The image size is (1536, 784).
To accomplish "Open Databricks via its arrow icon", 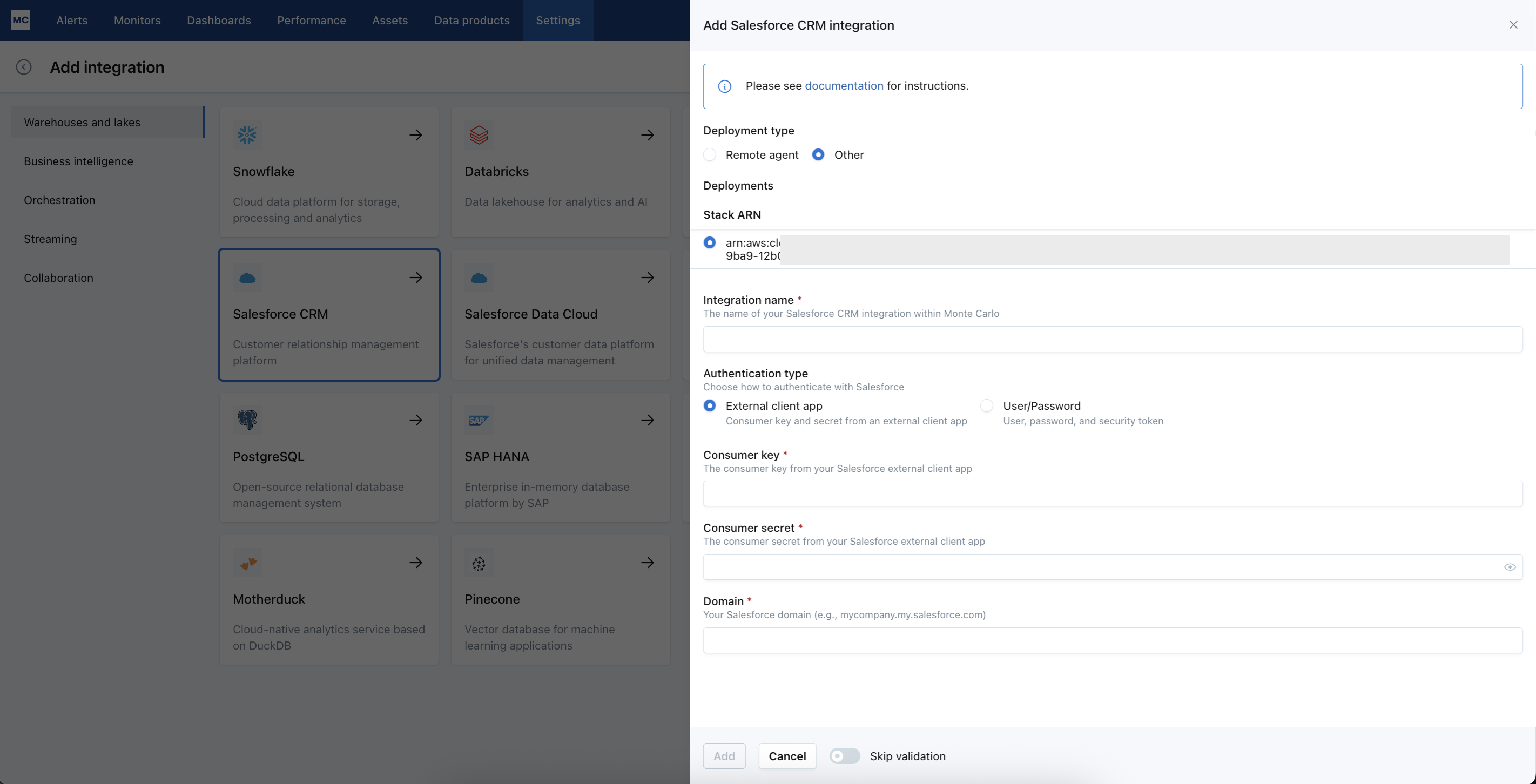I will (648, 135).
